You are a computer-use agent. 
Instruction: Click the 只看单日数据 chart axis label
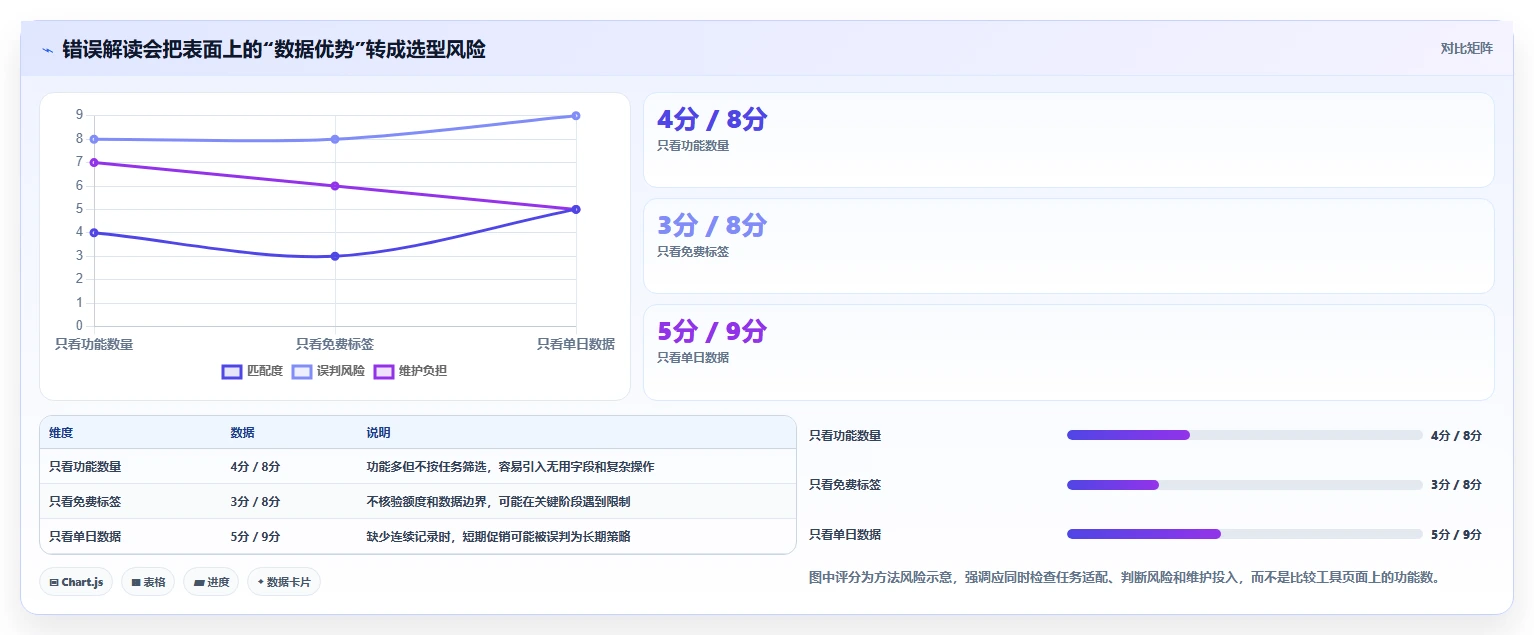576,344
